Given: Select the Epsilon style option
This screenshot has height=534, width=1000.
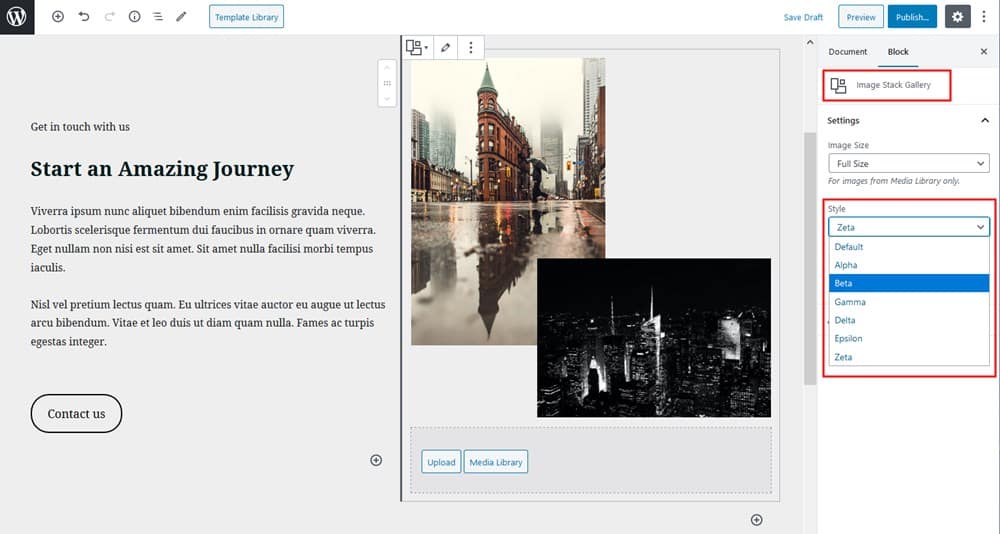Looking at the screenshot, I should [909, 339].
